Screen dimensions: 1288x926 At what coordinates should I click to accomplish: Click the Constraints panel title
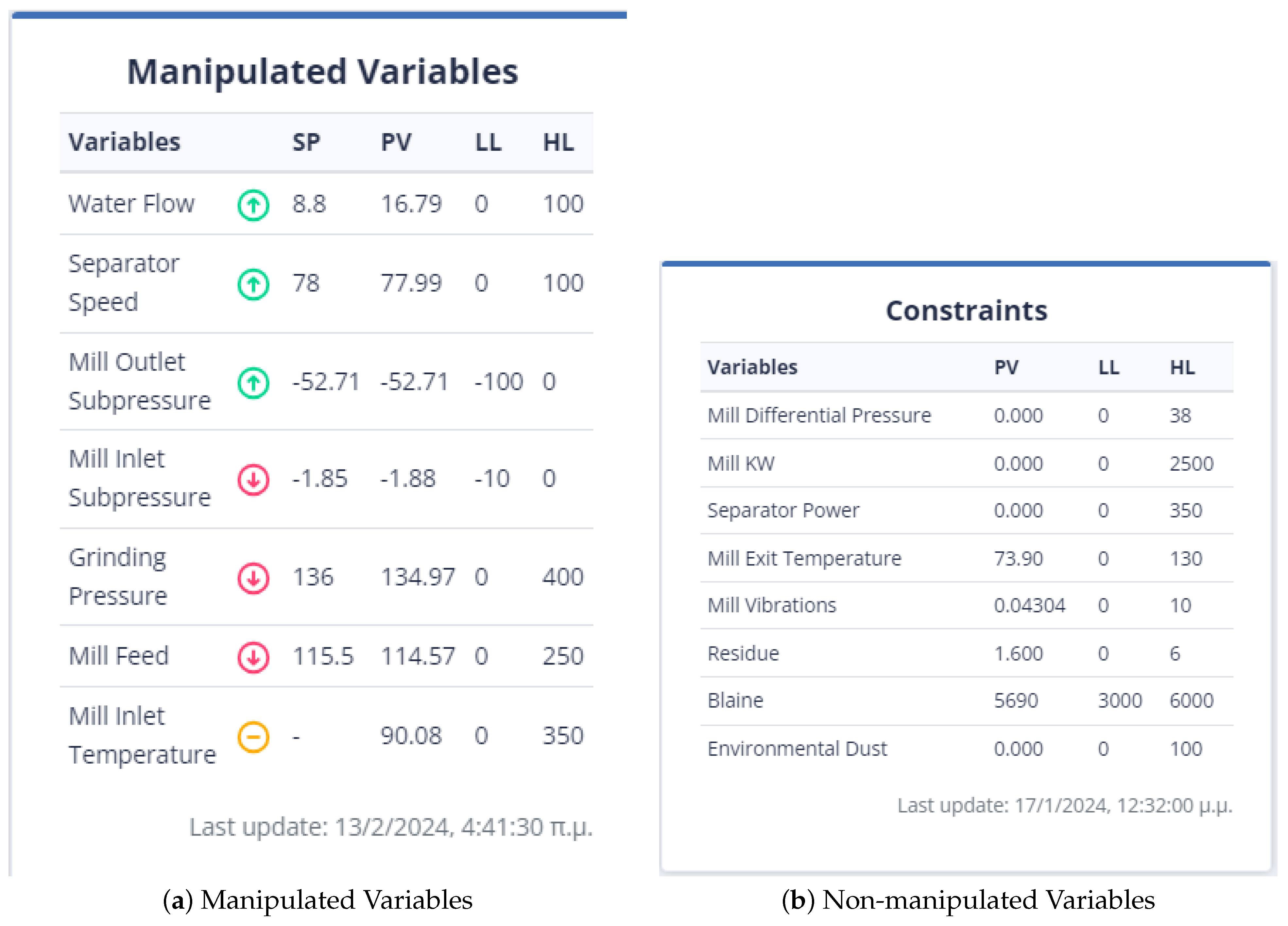point(966,311)
